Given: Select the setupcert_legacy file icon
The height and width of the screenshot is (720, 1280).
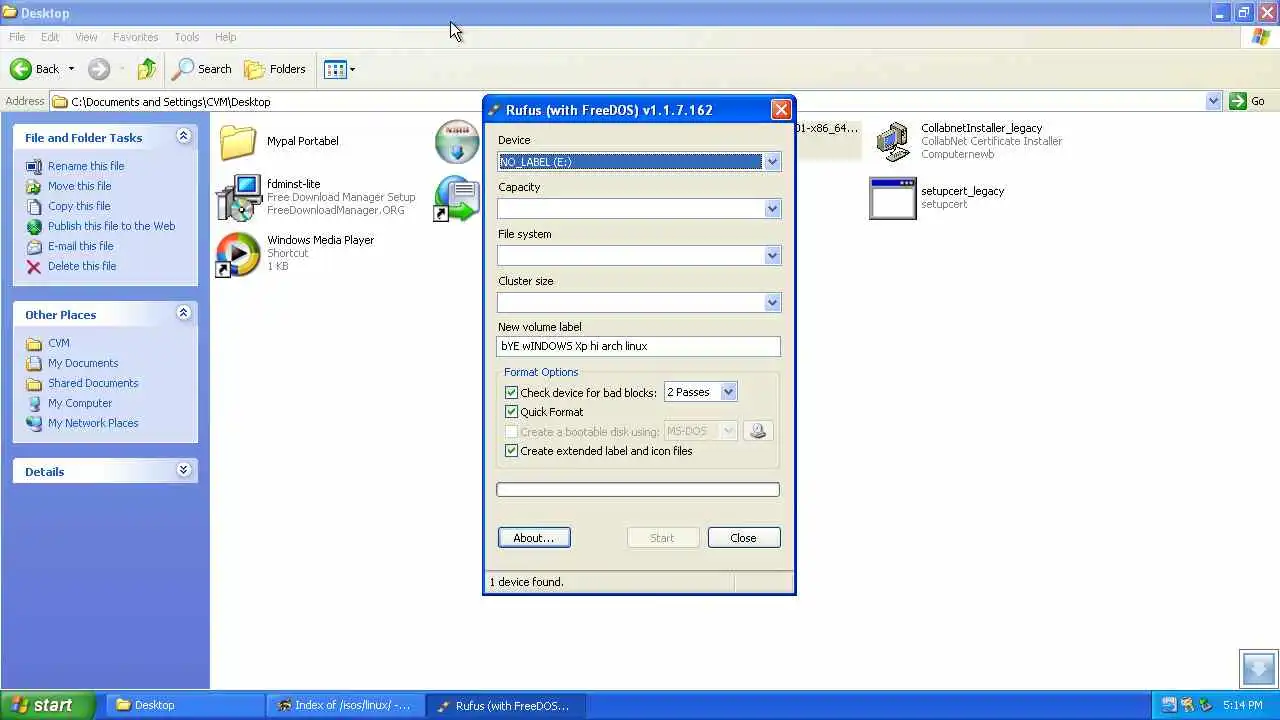Looking at the screenshot, I should pos(893,198).
